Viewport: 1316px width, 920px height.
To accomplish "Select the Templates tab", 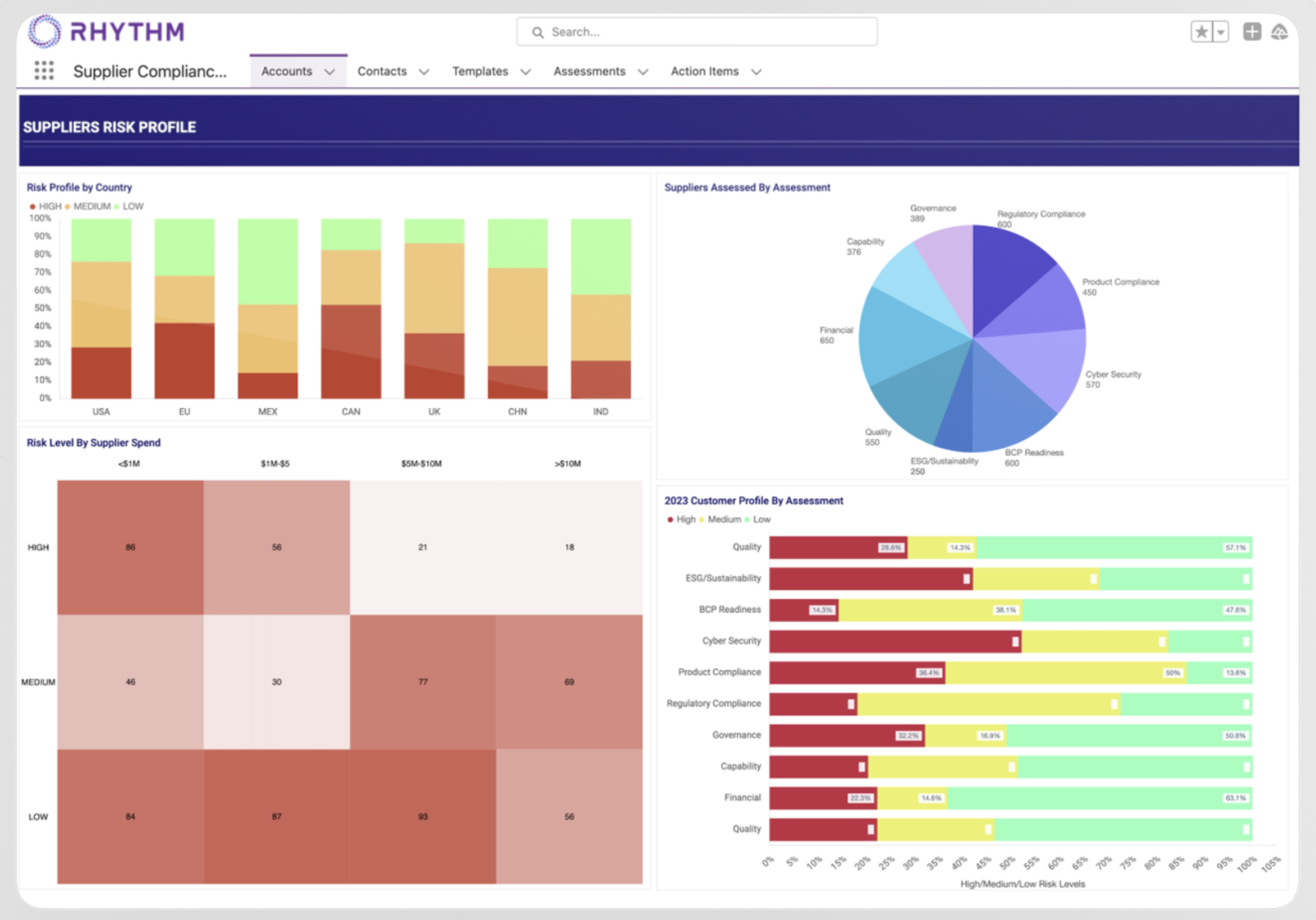I will (480, 71).
